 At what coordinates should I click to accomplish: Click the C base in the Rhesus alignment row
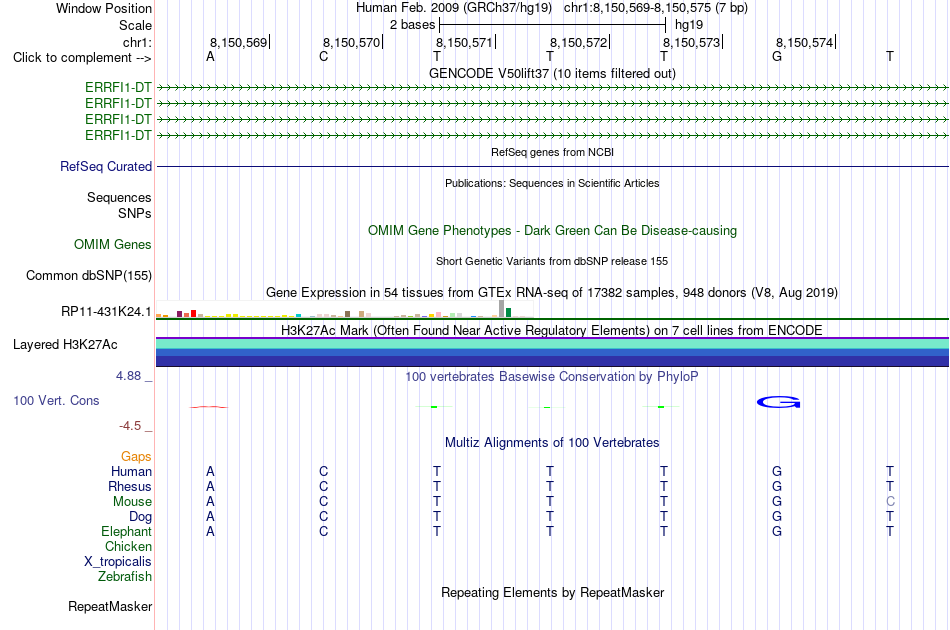324,486
